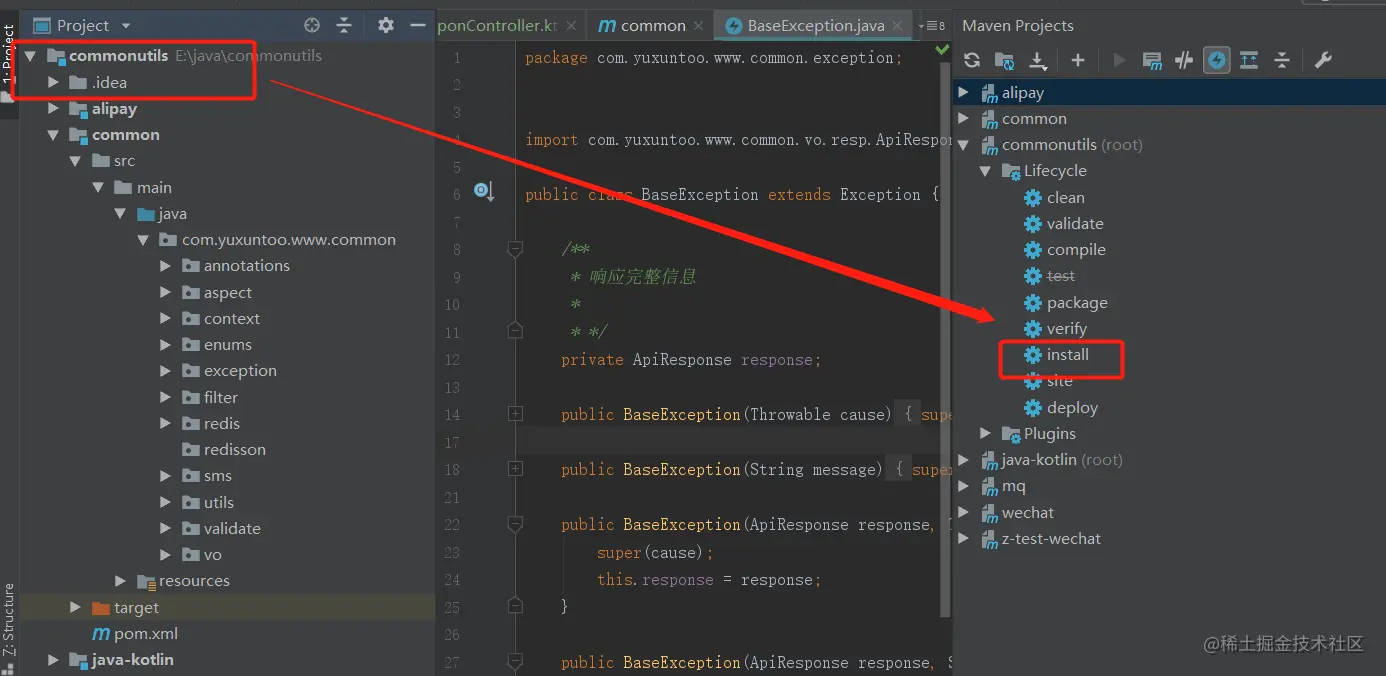Screen dimensions: 1386x676
Task: Reimport all Maven projects (refresh icon)
Action: click(x=972, y=60)
